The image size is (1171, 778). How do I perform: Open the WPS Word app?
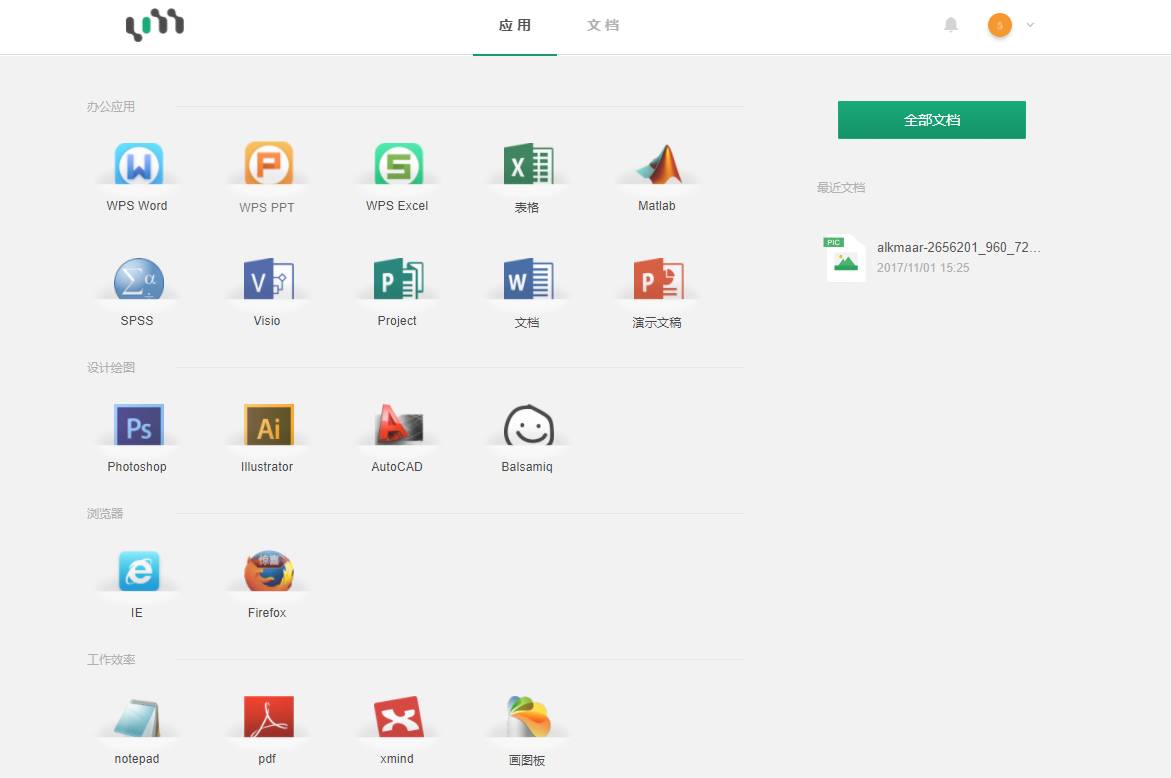(138, 164)
